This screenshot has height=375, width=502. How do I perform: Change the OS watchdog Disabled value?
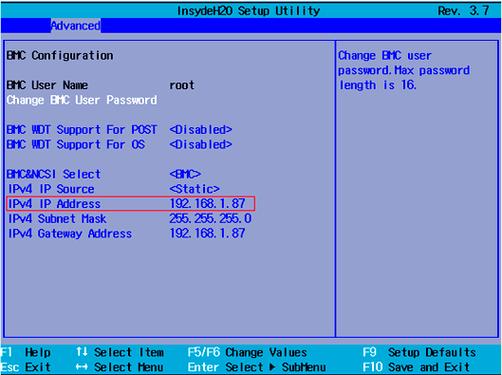(201, 144)
